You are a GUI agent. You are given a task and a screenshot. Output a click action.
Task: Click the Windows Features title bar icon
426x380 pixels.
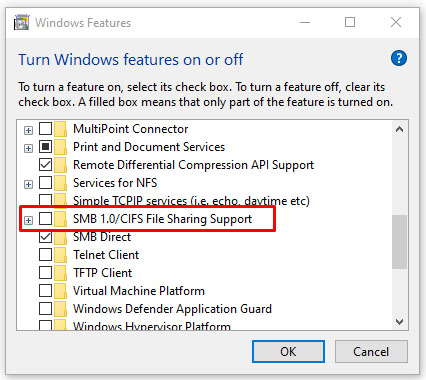pos(22,22)
